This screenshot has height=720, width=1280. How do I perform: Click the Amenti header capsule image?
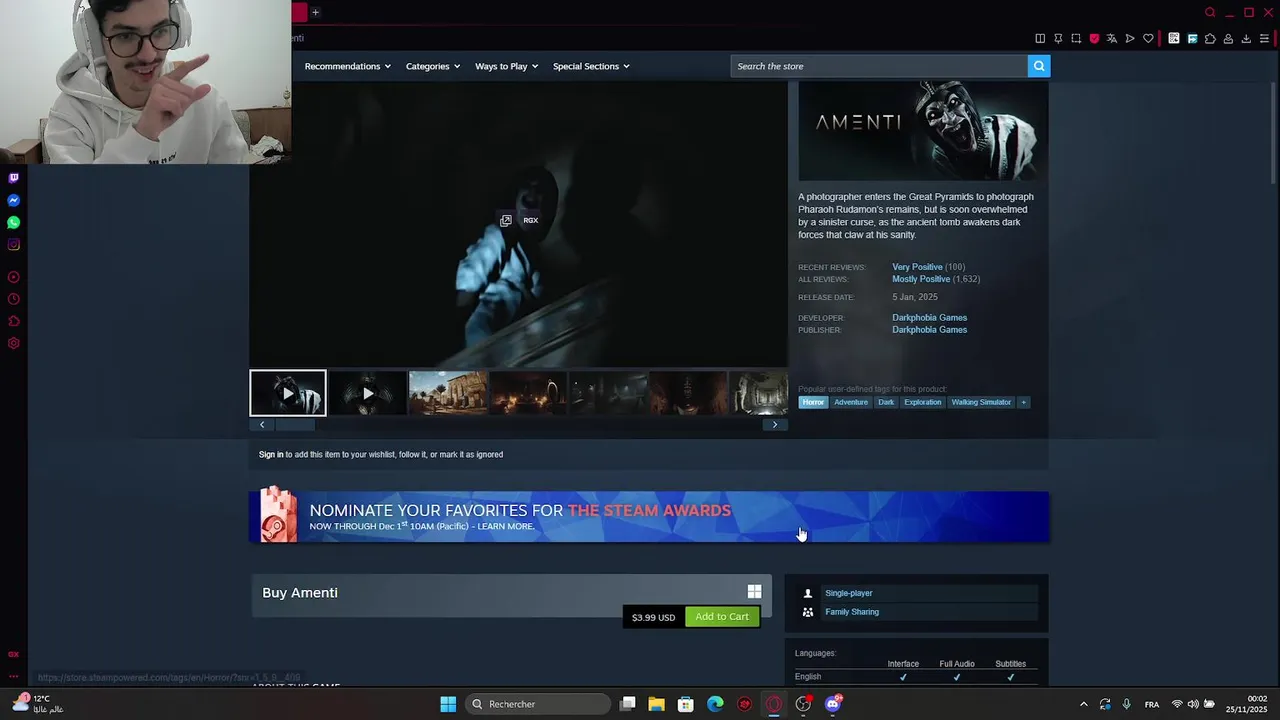[x=923, y=131]
